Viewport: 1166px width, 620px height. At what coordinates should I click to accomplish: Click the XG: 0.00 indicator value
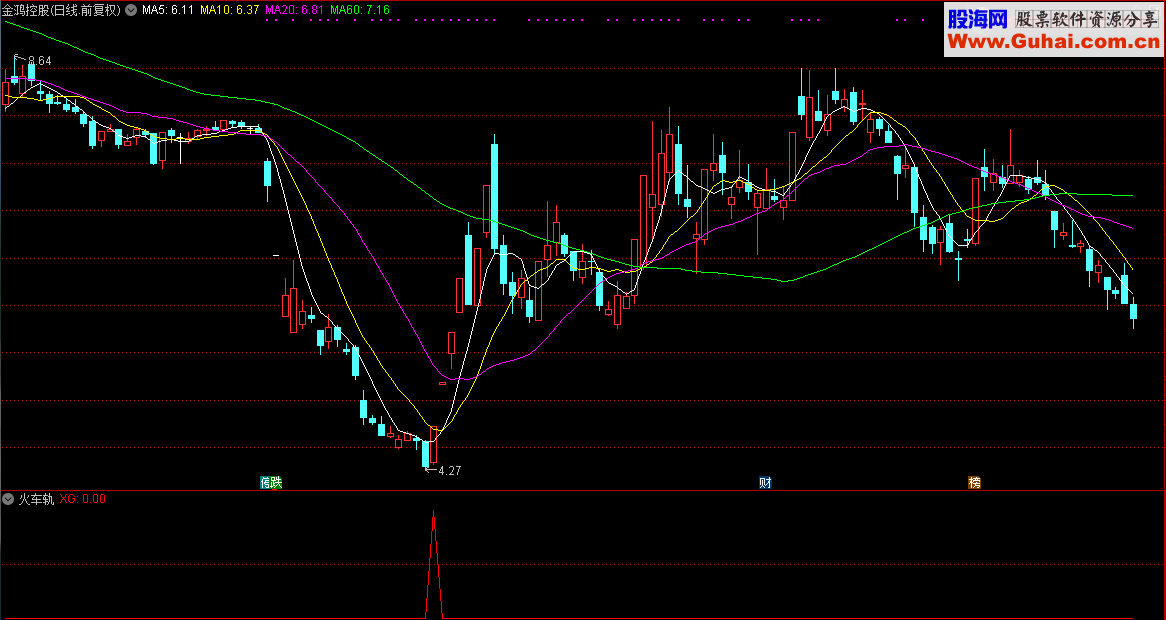[x=83, y=499]
